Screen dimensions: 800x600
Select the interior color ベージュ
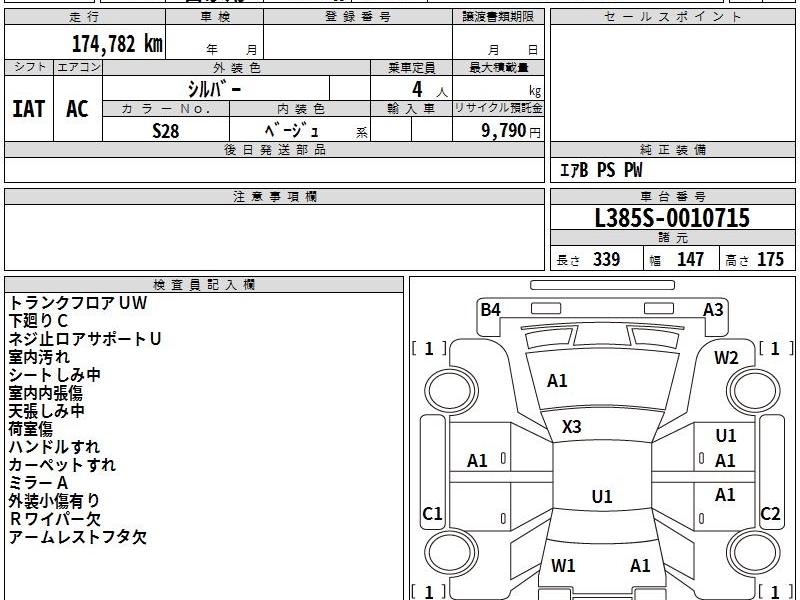tap(292, 131)
